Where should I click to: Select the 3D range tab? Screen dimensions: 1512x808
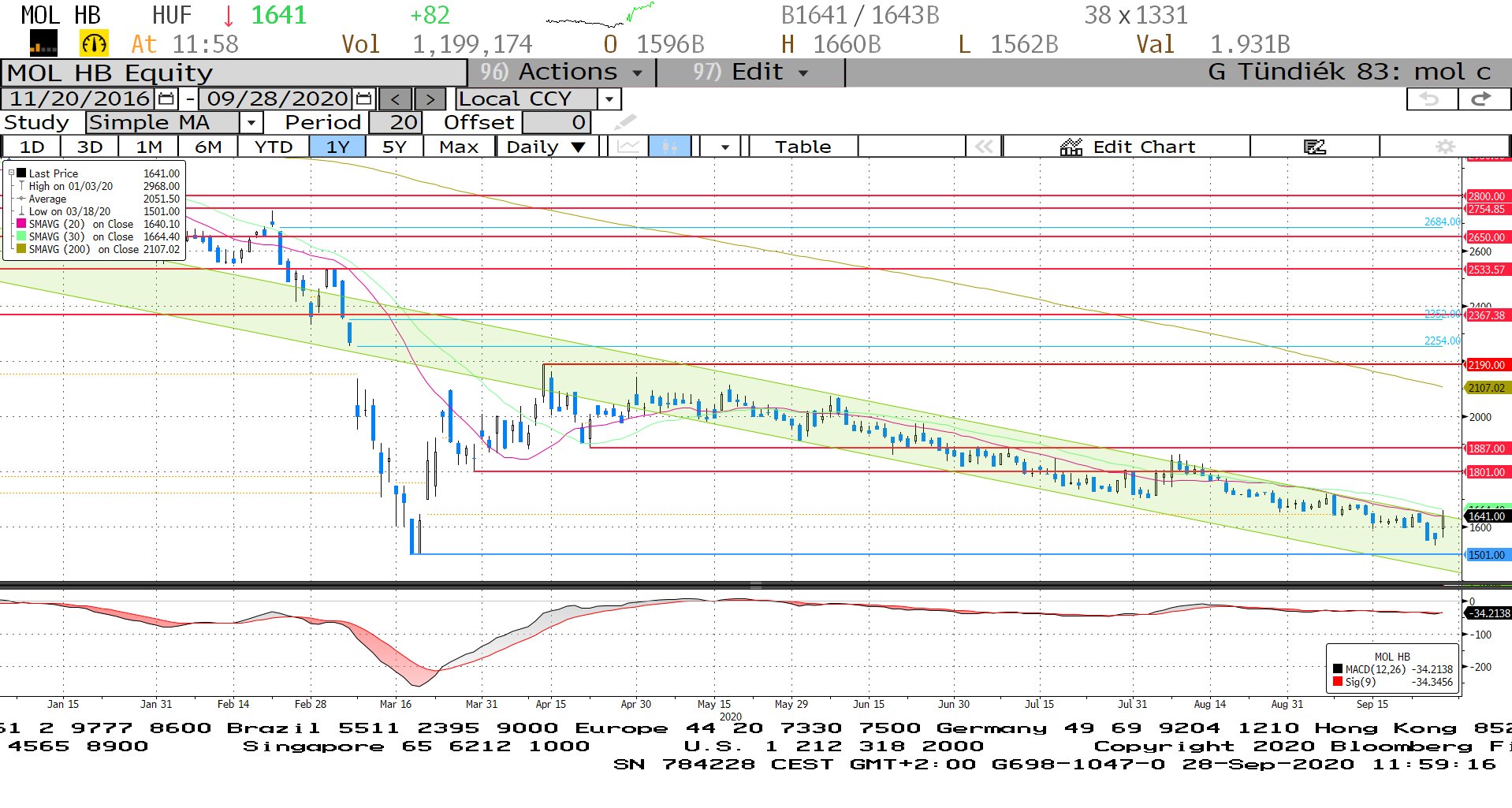click(89, 147)
